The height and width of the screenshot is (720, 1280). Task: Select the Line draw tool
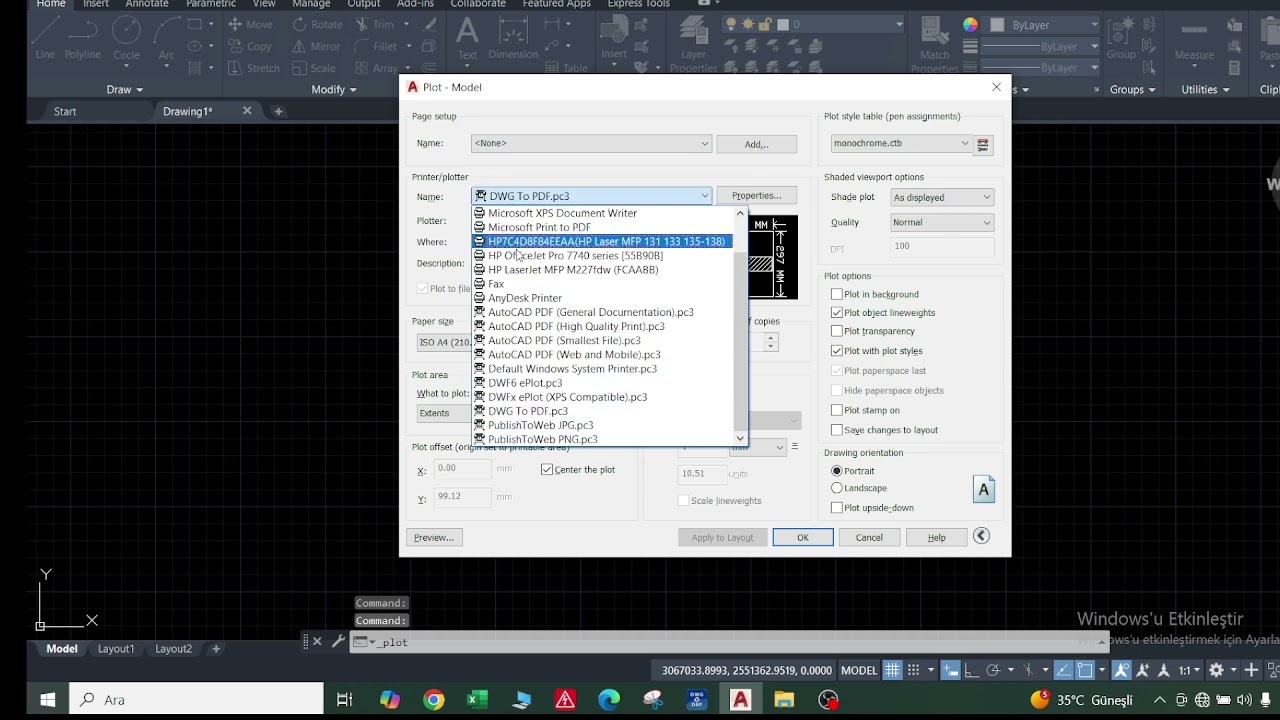pyautogui.click(x=45, y=38)
